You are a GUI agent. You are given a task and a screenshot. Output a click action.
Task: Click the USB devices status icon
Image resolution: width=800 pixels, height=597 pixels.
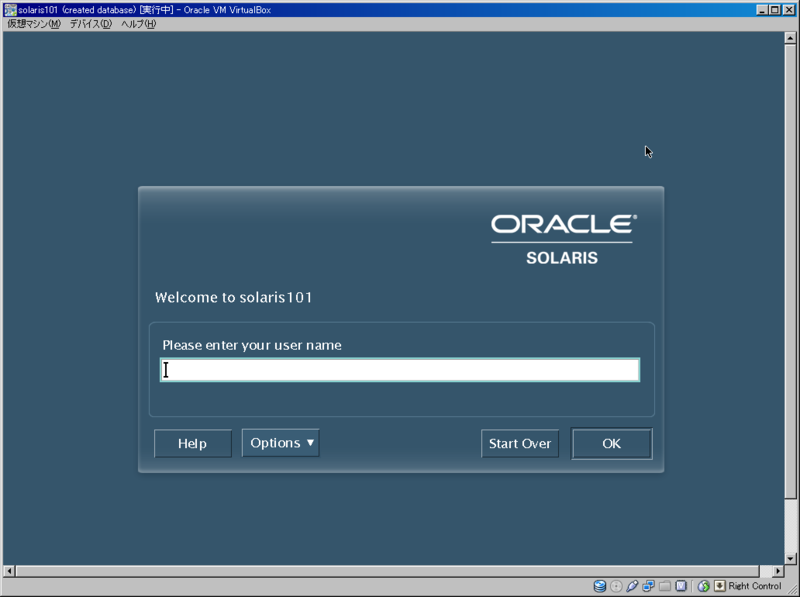(632, 586)
